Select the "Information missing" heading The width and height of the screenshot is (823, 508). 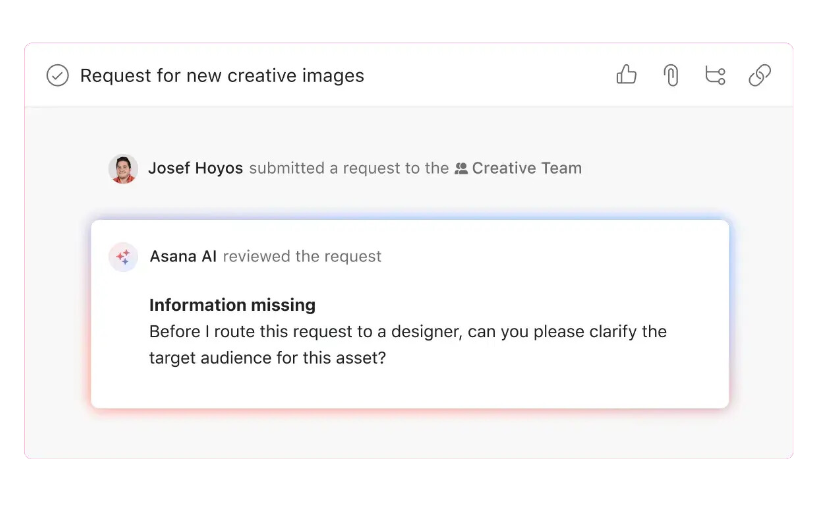232,305
